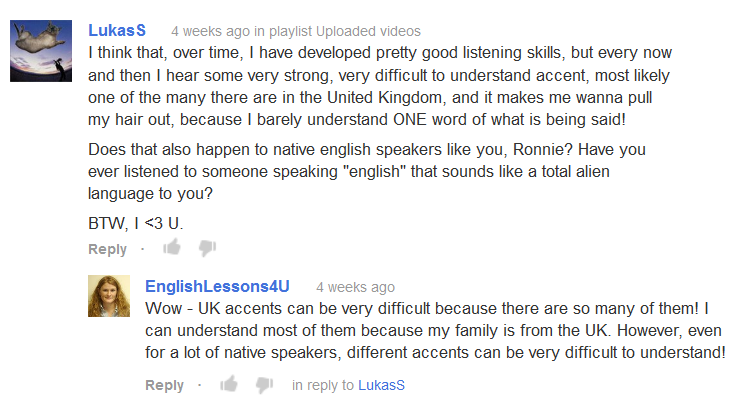This screenshot has height=411, width=743.
Task: Open EnglishLessons4U's avatar photo
Action: coord(109,296)
